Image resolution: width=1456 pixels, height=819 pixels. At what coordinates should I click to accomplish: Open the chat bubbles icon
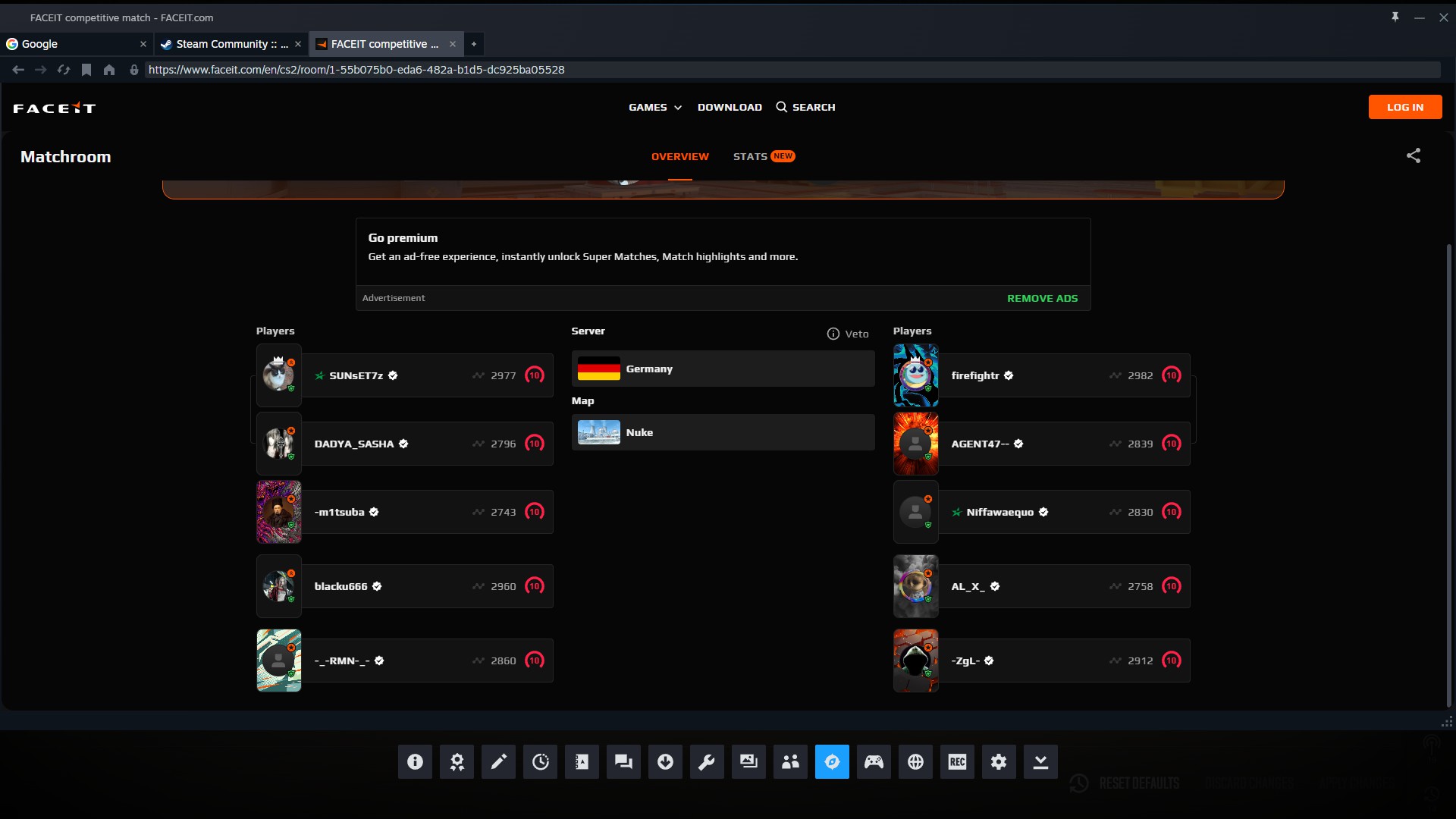click(x=623, y=761)
